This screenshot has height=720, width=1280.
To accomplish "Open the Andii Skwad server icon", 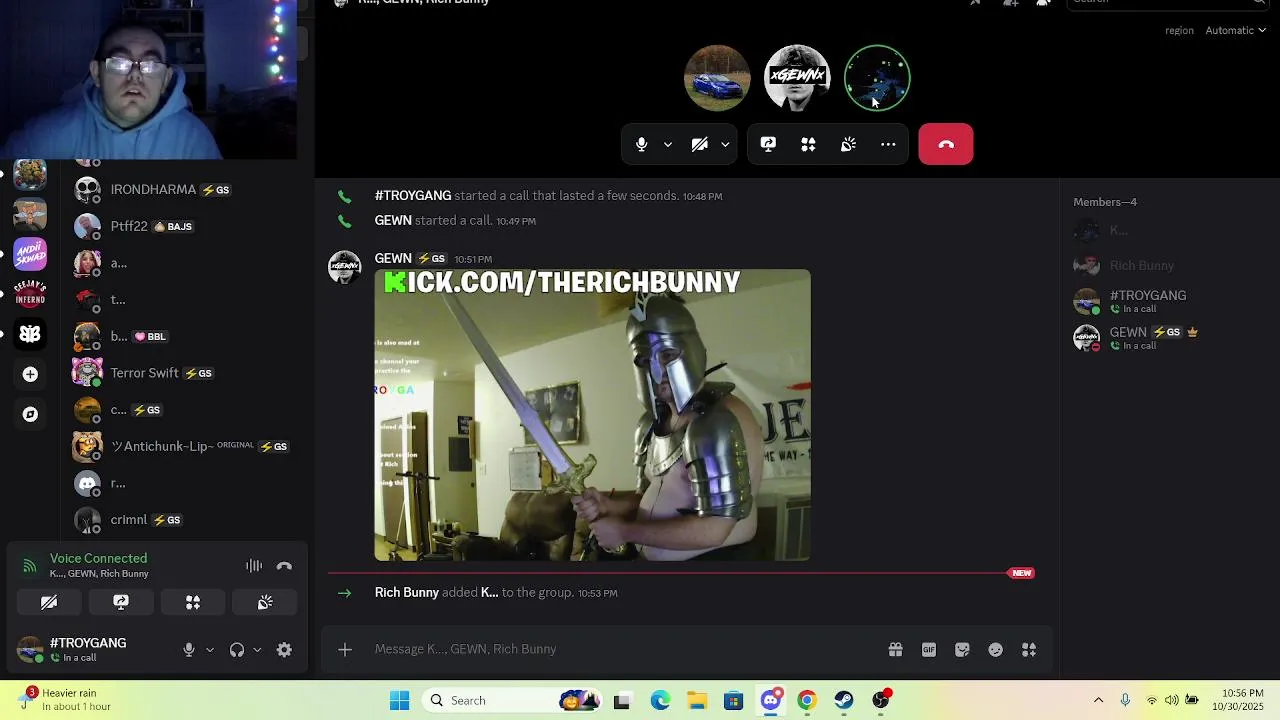I will (x=30, y=254).
